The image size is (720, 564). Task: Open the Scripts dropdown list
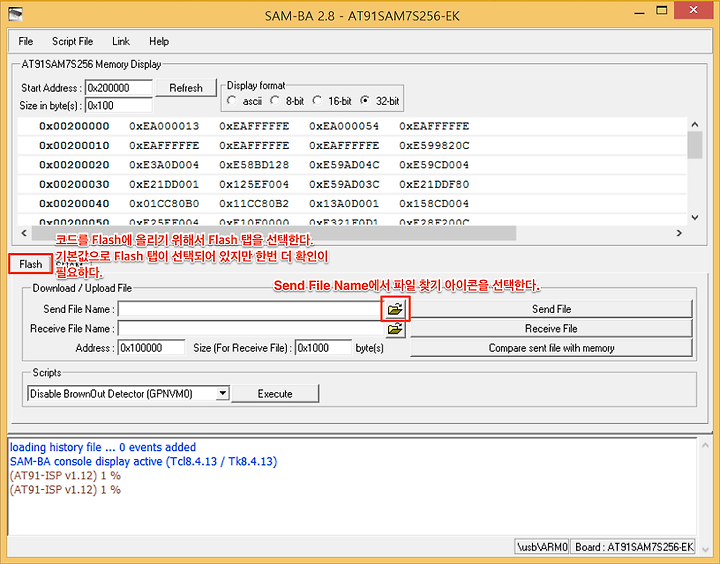click(x=223, y=393)
